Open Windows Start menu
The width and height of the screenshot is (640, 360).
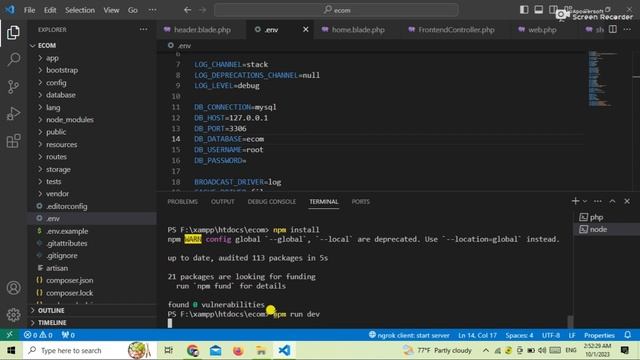click(11, 350)
